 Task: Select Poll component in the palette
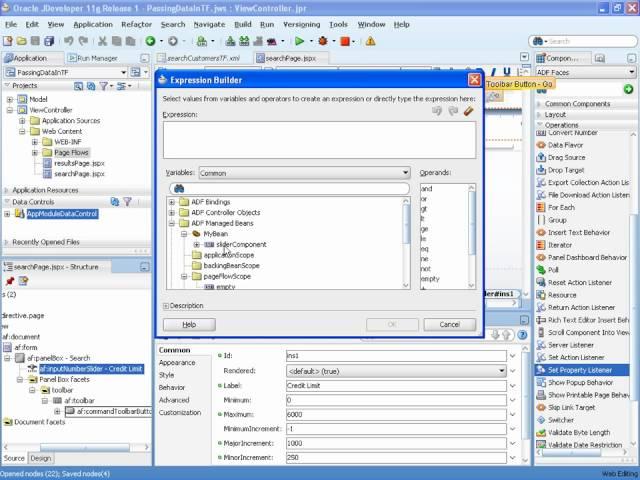pos(553,270)
